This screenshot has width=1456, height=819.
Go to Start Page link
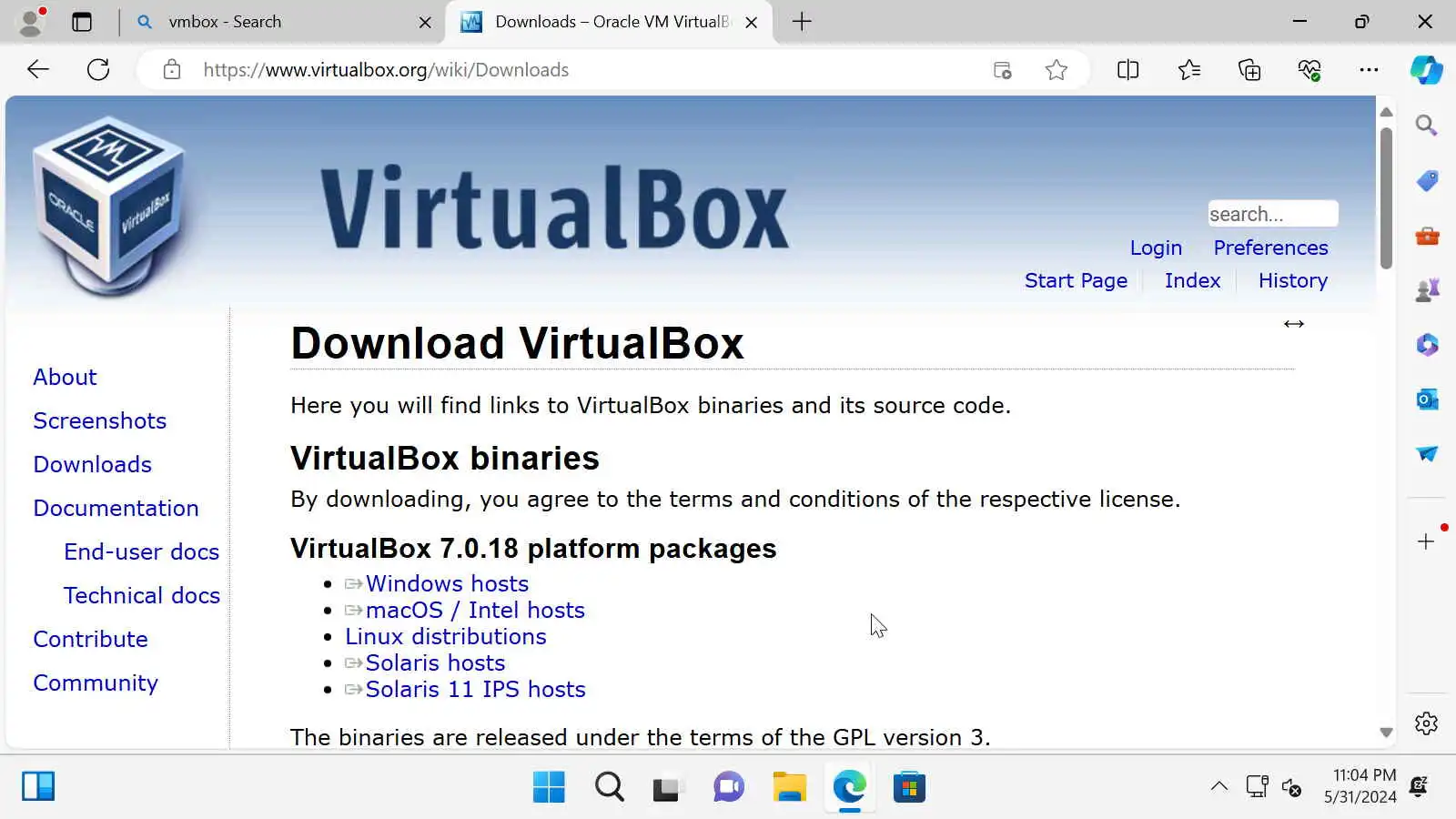(1076, 280)
